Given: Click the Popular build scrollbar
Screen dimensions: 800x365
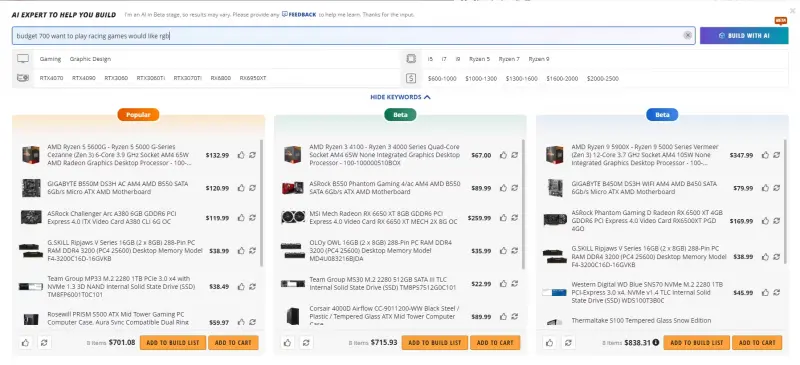Looking at the screenshot, I should pyautogui.click(x=262, y=203).
